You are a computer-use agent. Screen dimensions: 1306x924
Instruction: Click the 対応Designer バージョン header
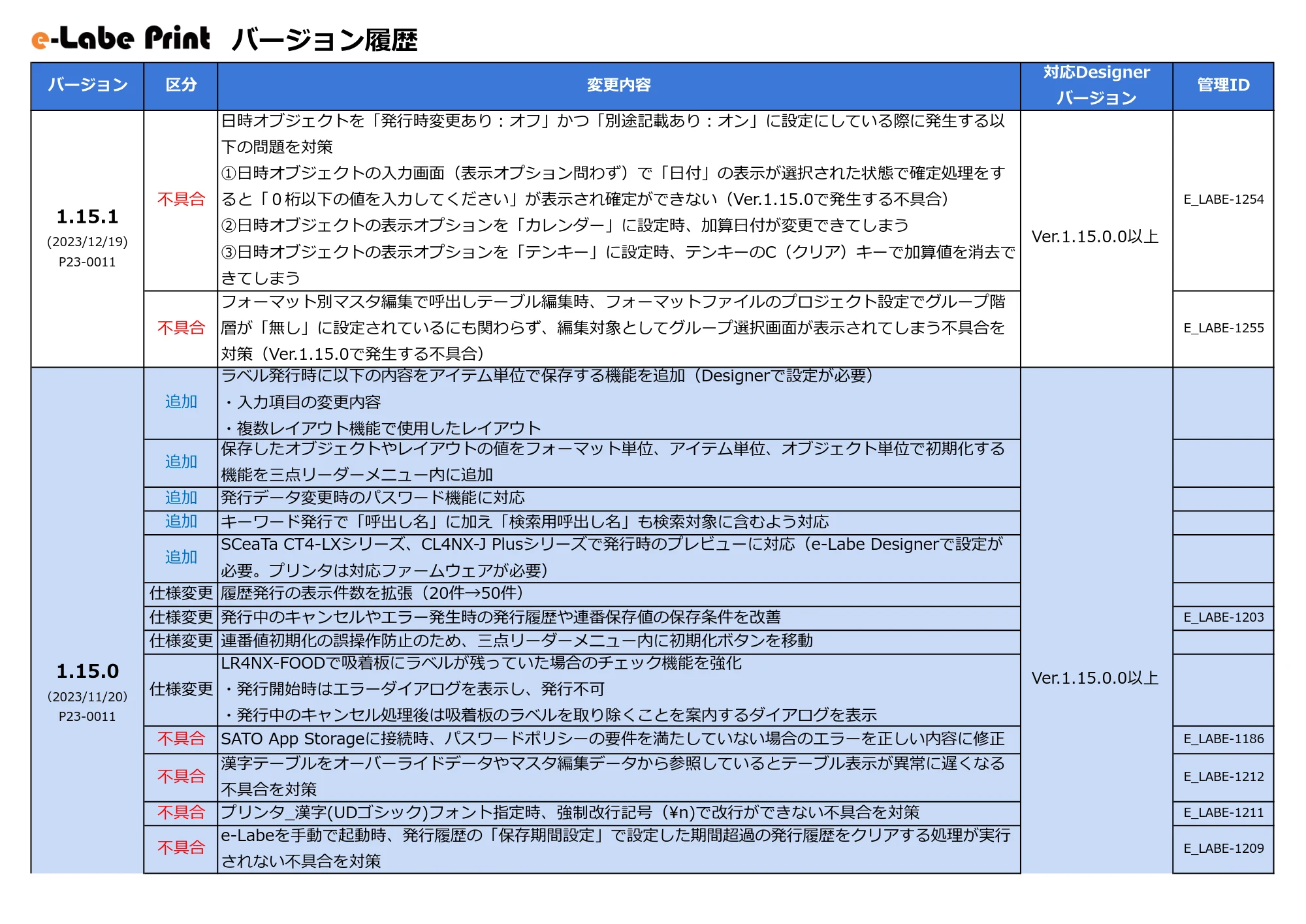coord(1096,86)
